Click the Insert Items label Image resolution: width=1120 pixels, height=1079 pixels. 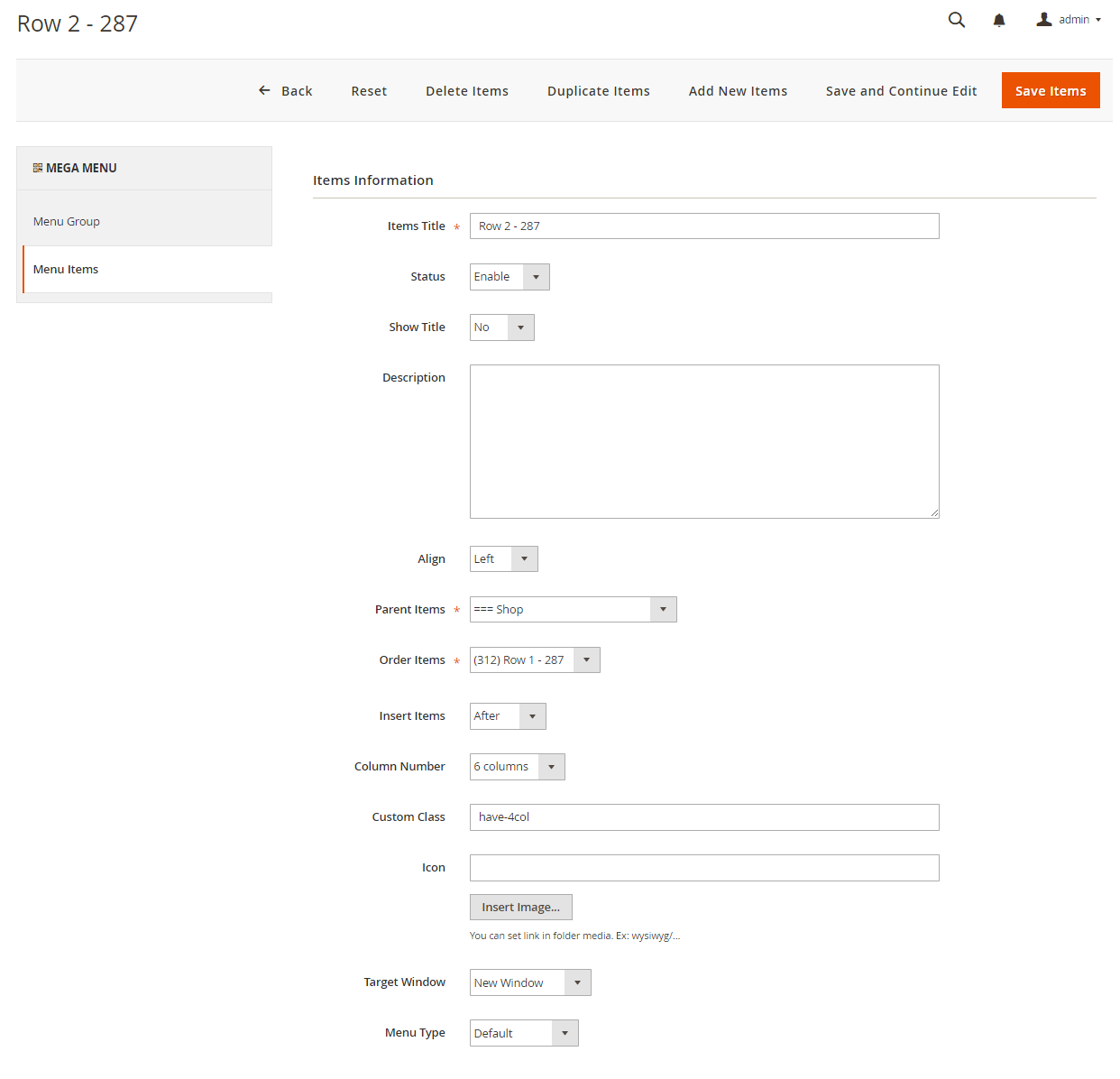[x=412, y=716]
